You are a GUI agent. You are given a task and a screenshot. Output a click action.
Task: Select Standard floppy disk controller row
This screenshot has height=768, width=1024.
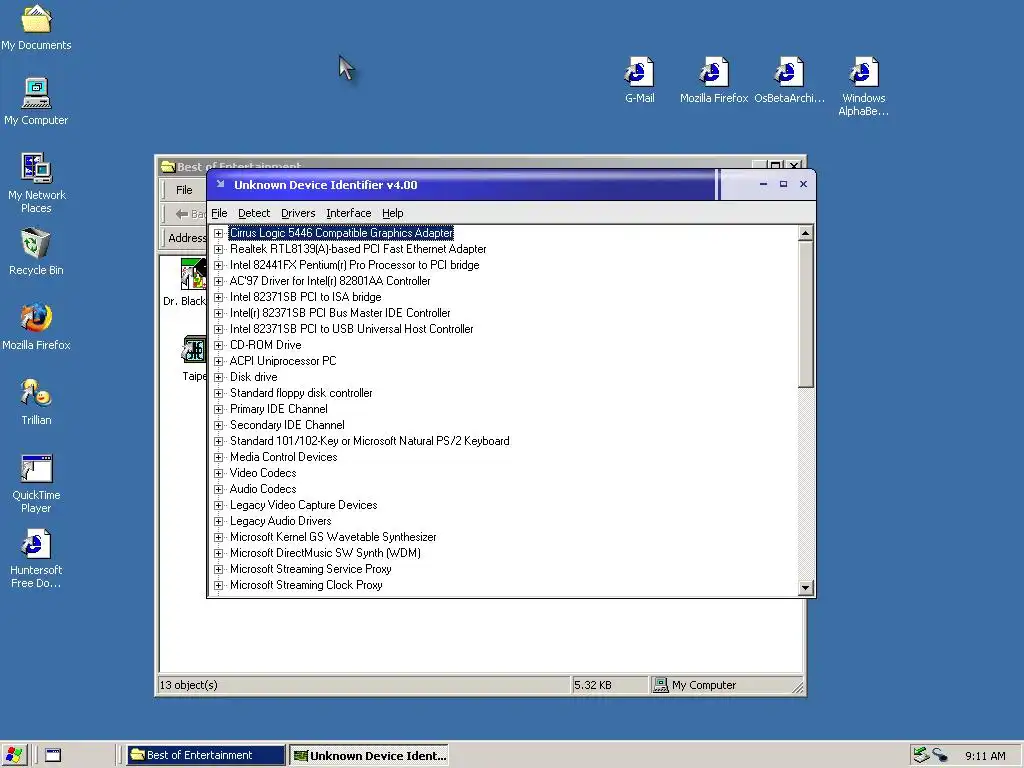click(300, 393)
